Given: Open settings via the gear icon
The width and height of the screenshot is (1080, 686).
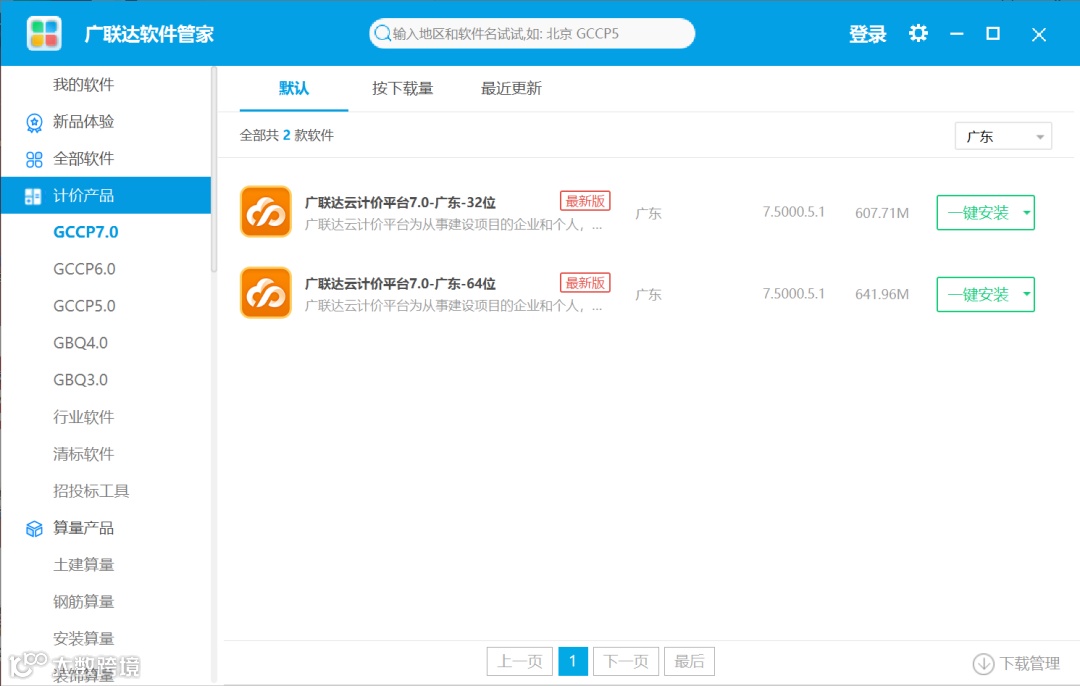Looking at the screenshot, I should (x=918, y=33).
